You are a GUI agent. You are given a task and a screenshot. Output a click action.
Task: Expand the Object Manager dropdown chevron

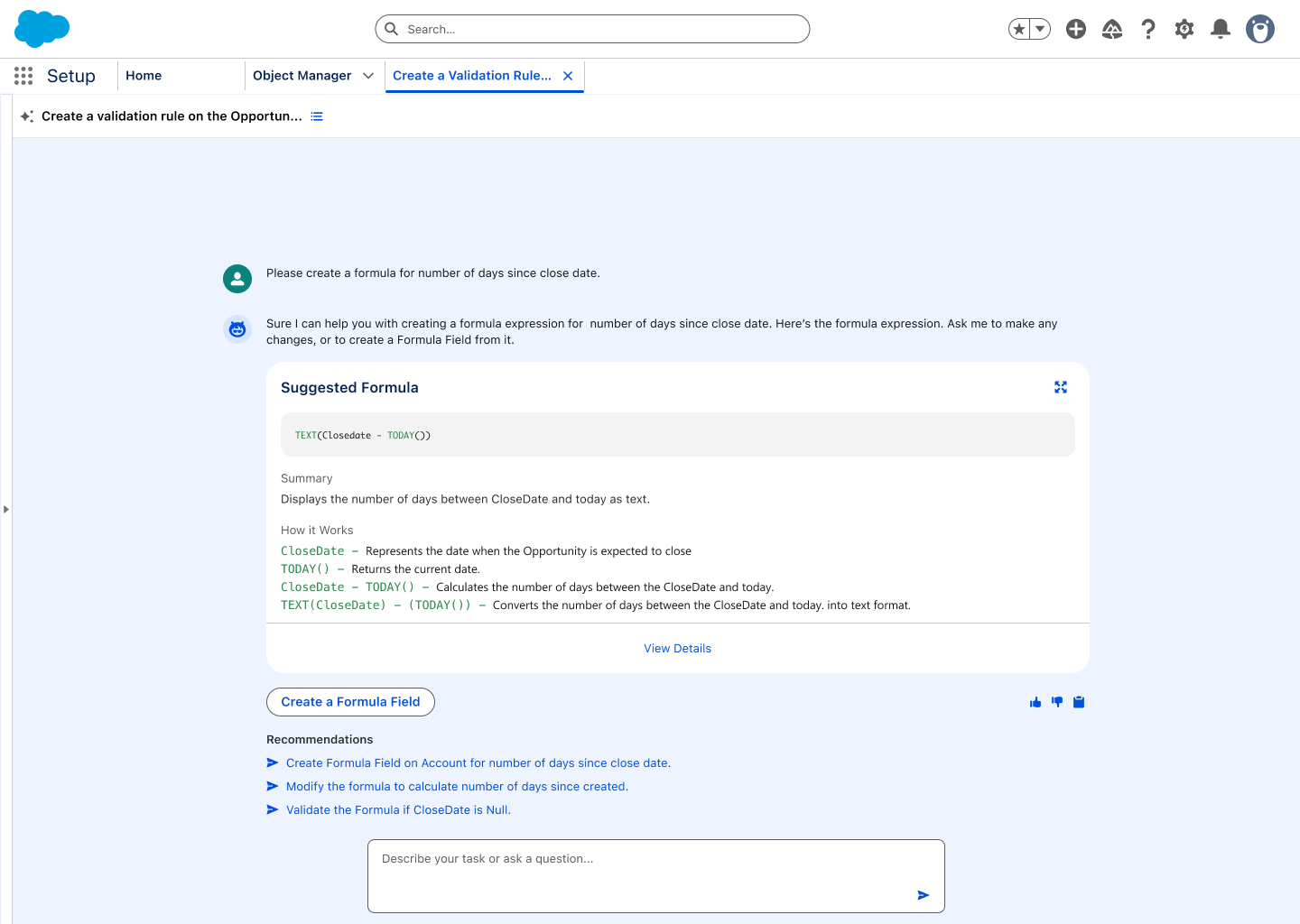coord(368,76)
